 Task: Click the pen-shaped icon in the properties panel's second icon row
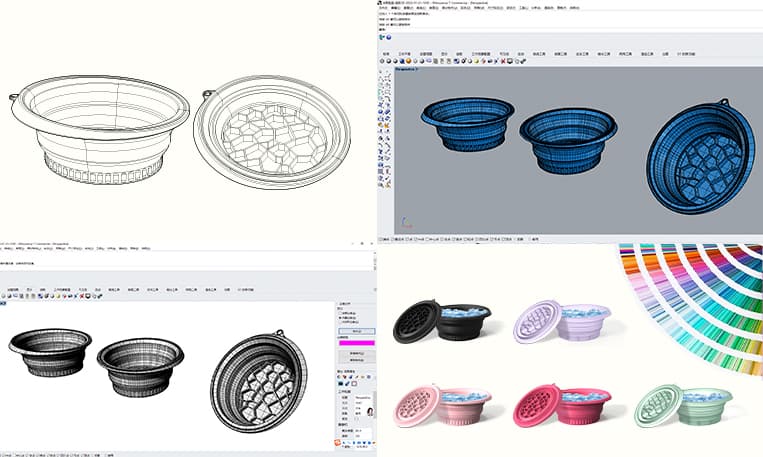pos(347,384)
